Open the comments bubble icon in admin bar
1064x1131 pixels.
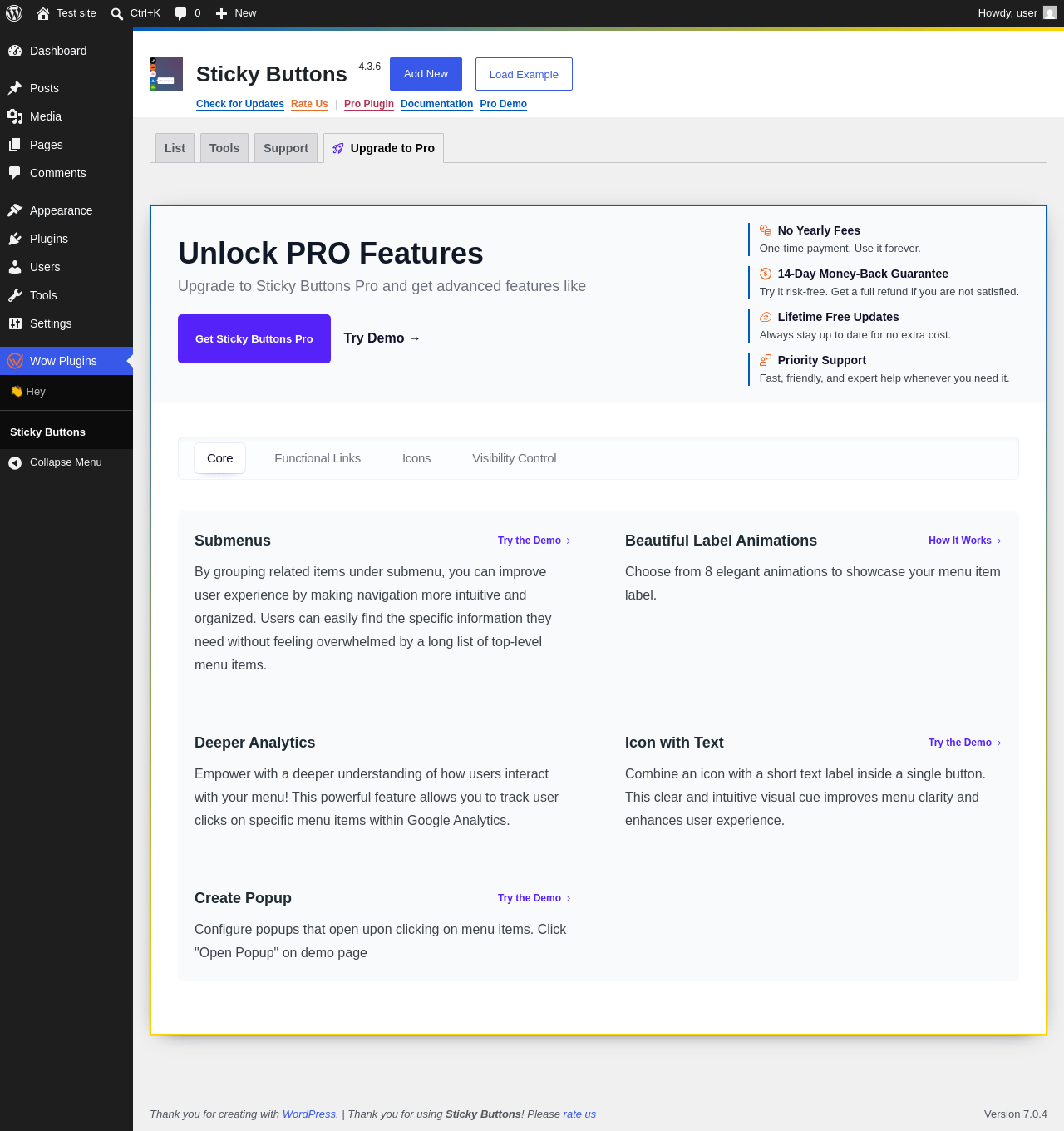pyautogui.click(x=181, y=13)
